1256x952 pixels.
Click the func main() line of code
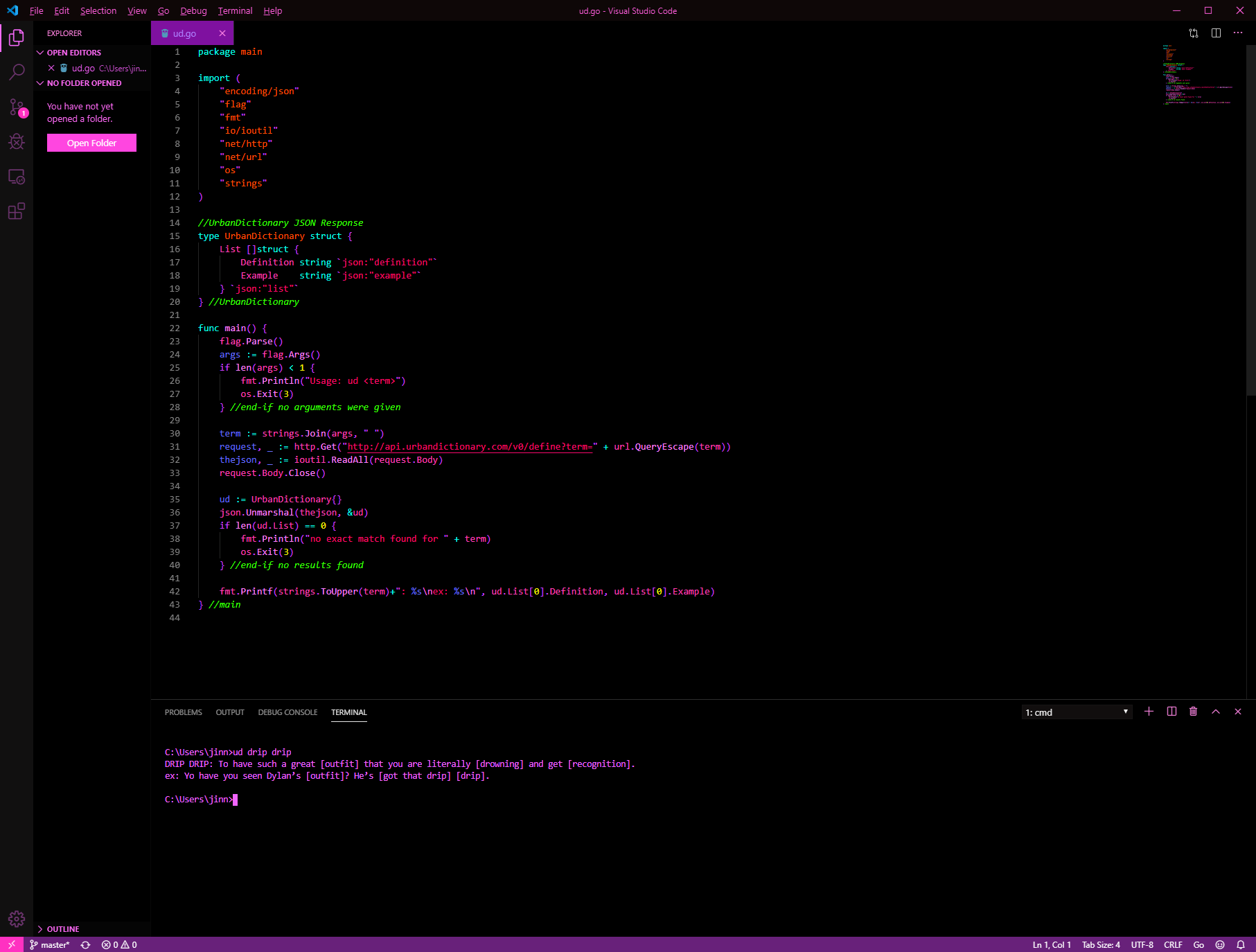point(232,328)
